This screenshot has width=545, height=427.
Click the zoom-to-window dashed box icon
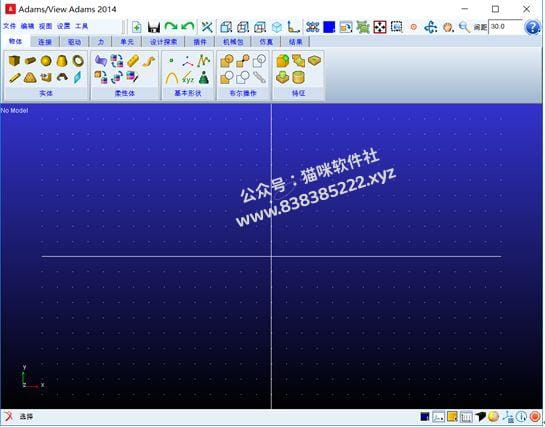click(397, 27)
